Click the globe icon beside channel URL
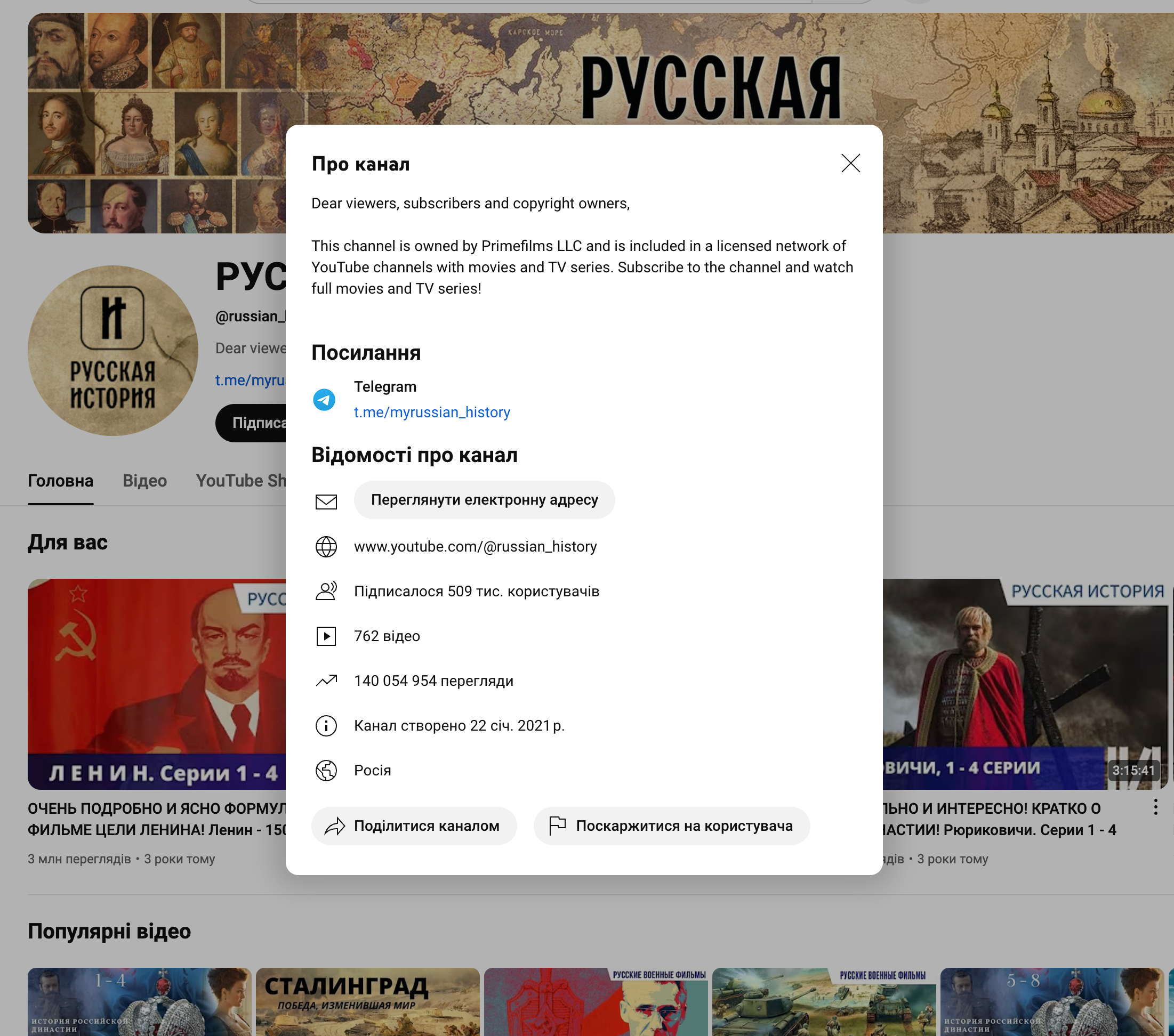 pyautogui.click(x=326, y=546)
